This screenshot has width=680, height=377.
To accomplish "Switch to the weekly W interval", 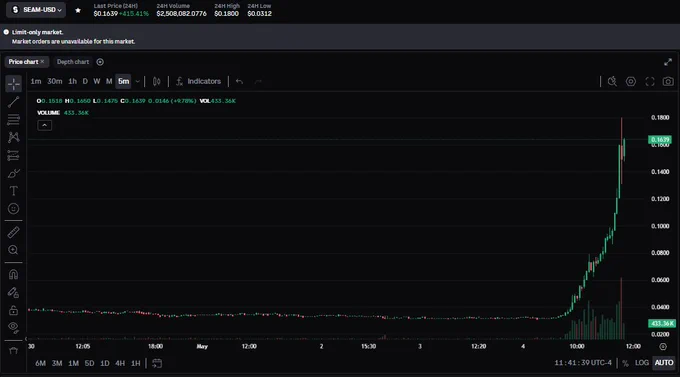I will 97,81.
